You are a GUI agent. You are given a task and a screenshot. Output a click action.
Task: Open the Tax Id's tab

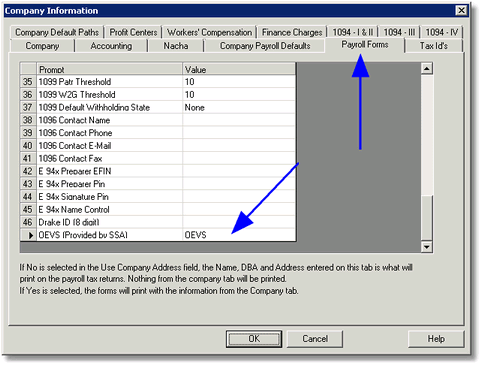click(434, 46)
